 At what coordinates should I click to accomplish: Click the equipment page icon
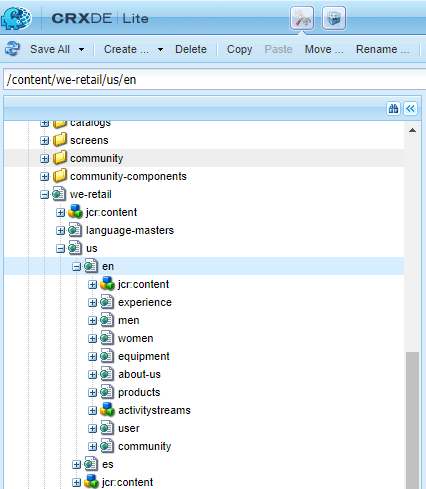pos(107,356)
